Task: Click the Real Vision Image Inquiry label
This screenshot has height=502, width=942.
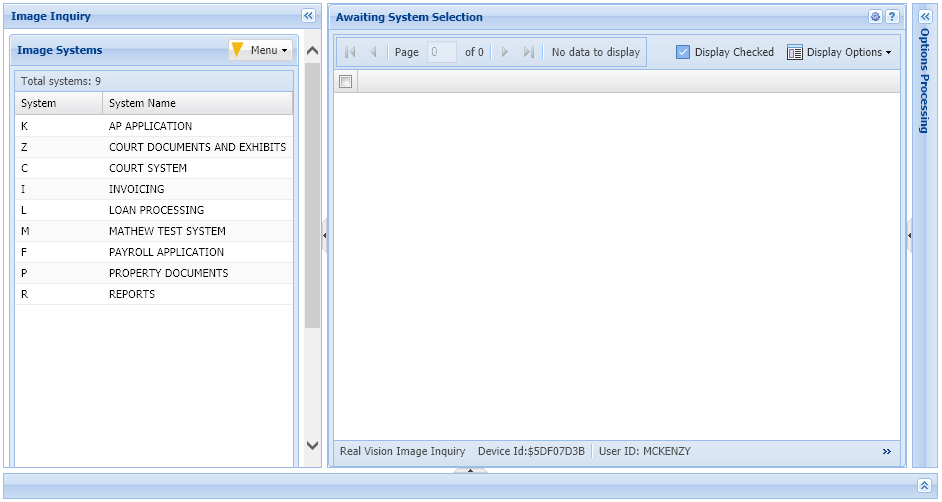Action: pos(403,451)
